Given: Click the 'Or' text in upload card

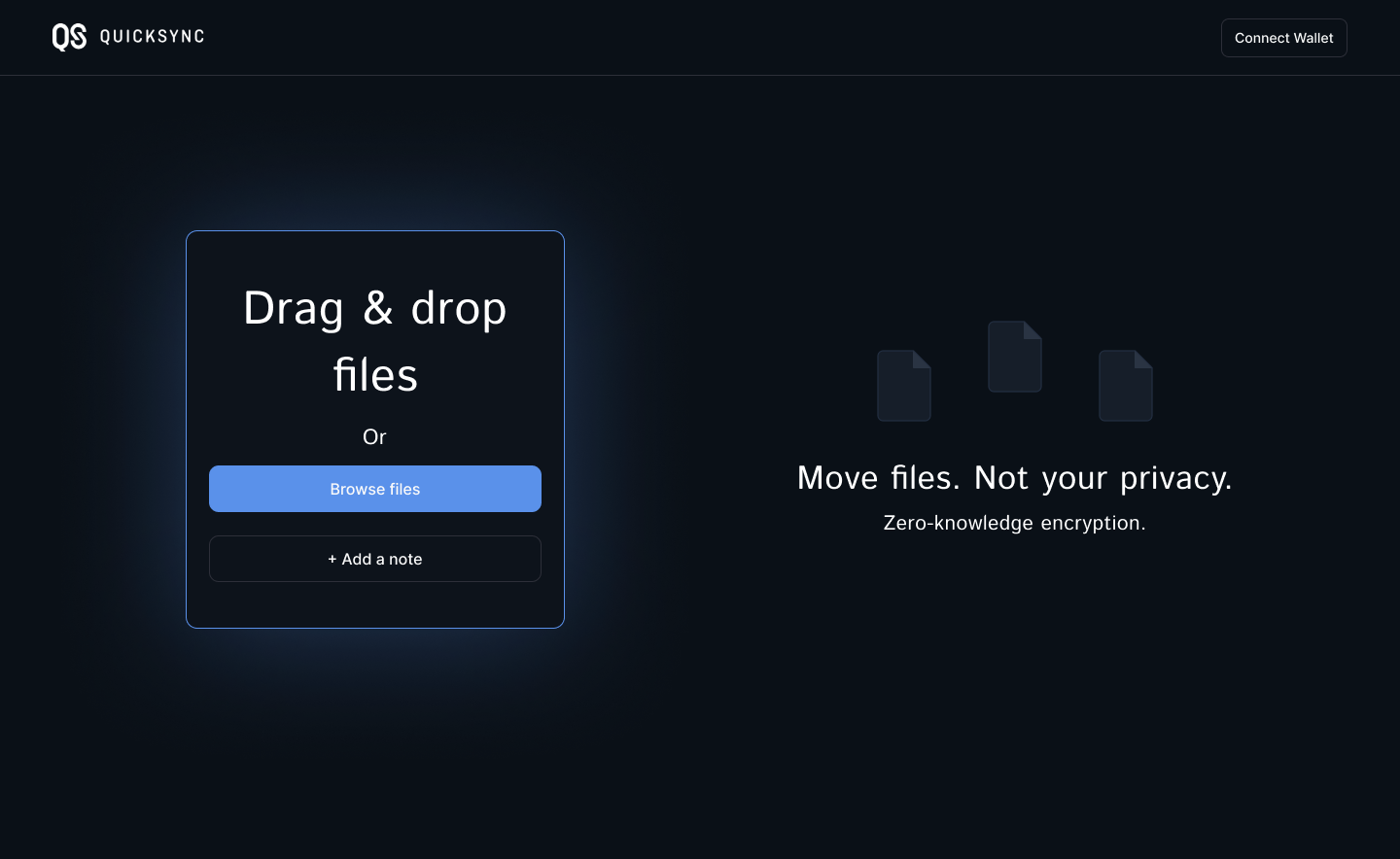Looking at the screenshot, I should coord(375,437).
